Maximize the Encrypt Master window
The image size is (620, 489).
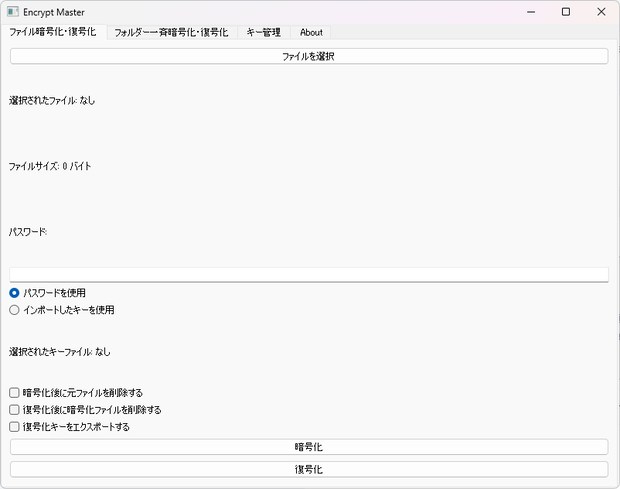coord(566,12)
